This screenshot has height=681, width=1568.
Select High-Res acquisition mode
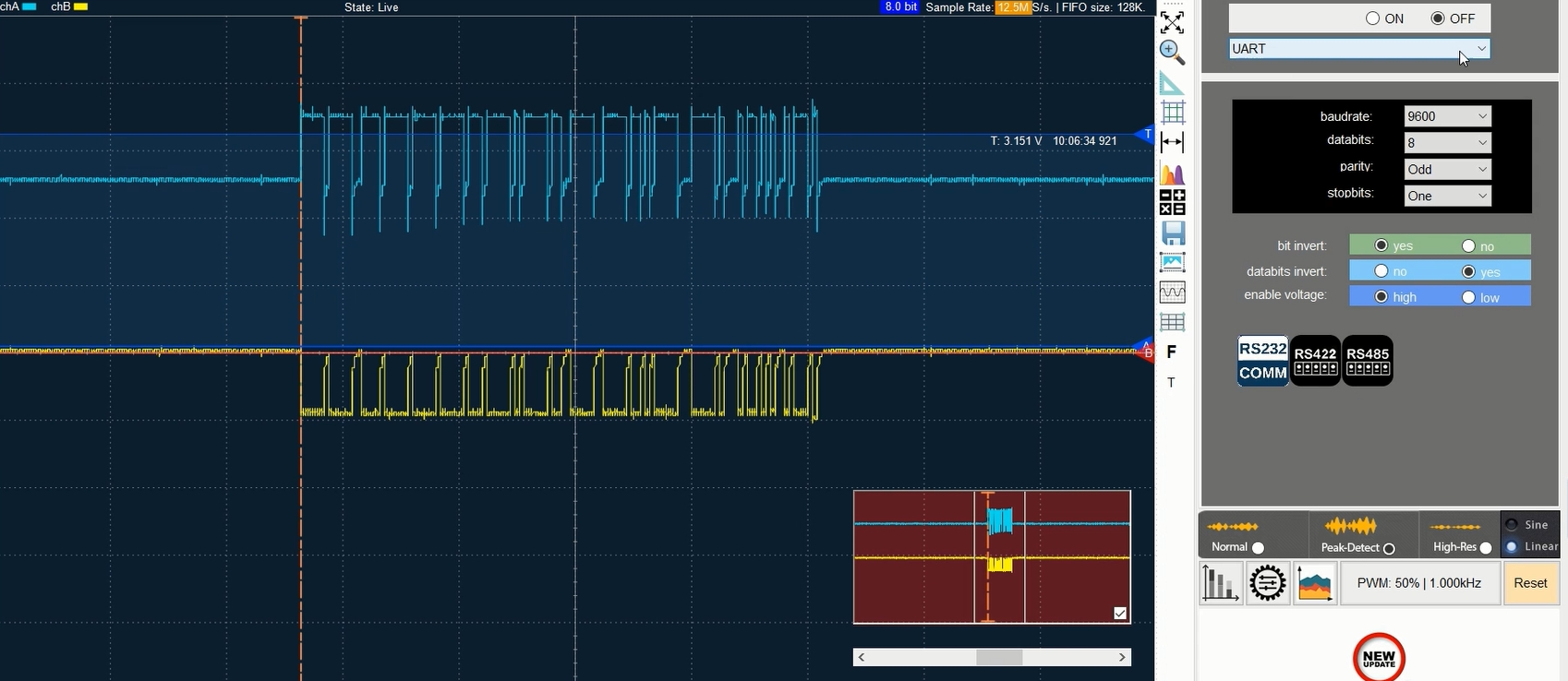coord(1485,548)
